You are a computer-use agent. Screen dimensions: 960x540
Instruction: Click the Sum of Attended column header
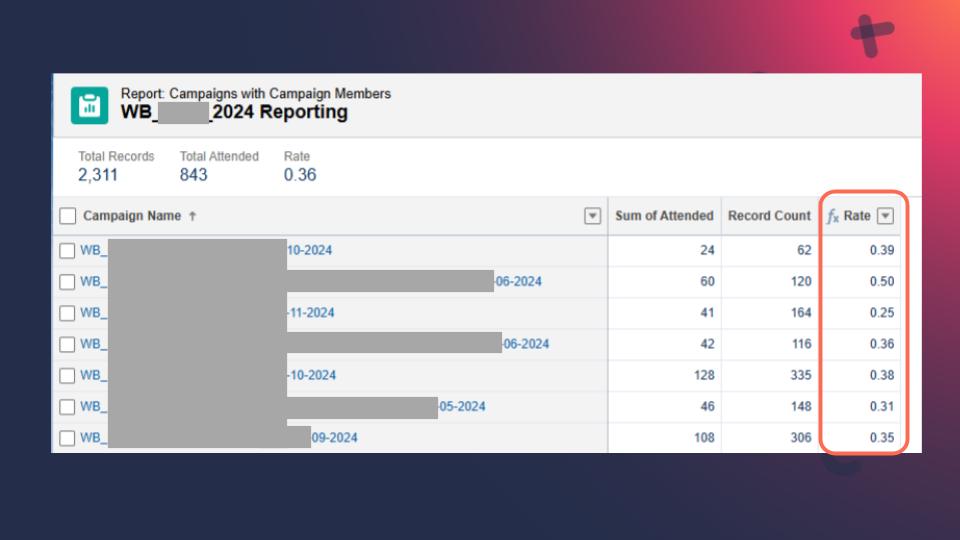coord(664,216)
